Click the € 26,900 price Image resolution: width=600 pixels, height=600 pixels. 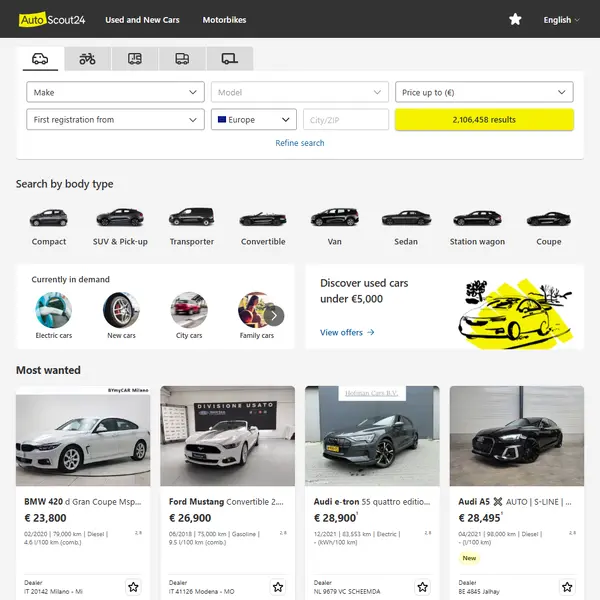(190, 518)
